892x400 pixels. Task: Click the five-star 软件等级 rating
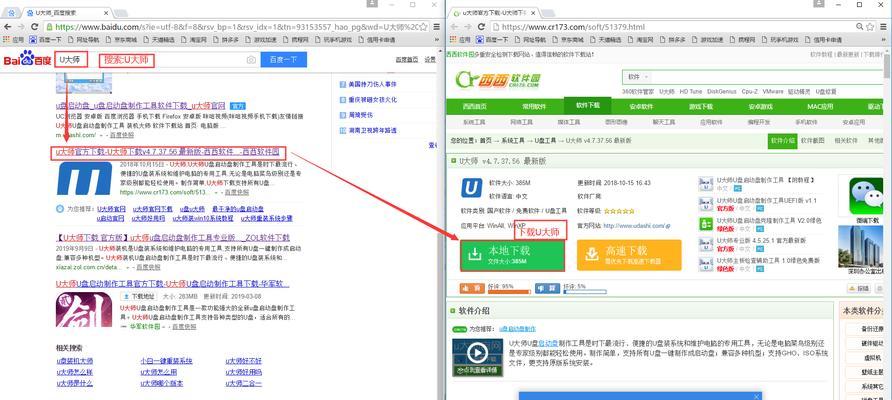[619, 211]
